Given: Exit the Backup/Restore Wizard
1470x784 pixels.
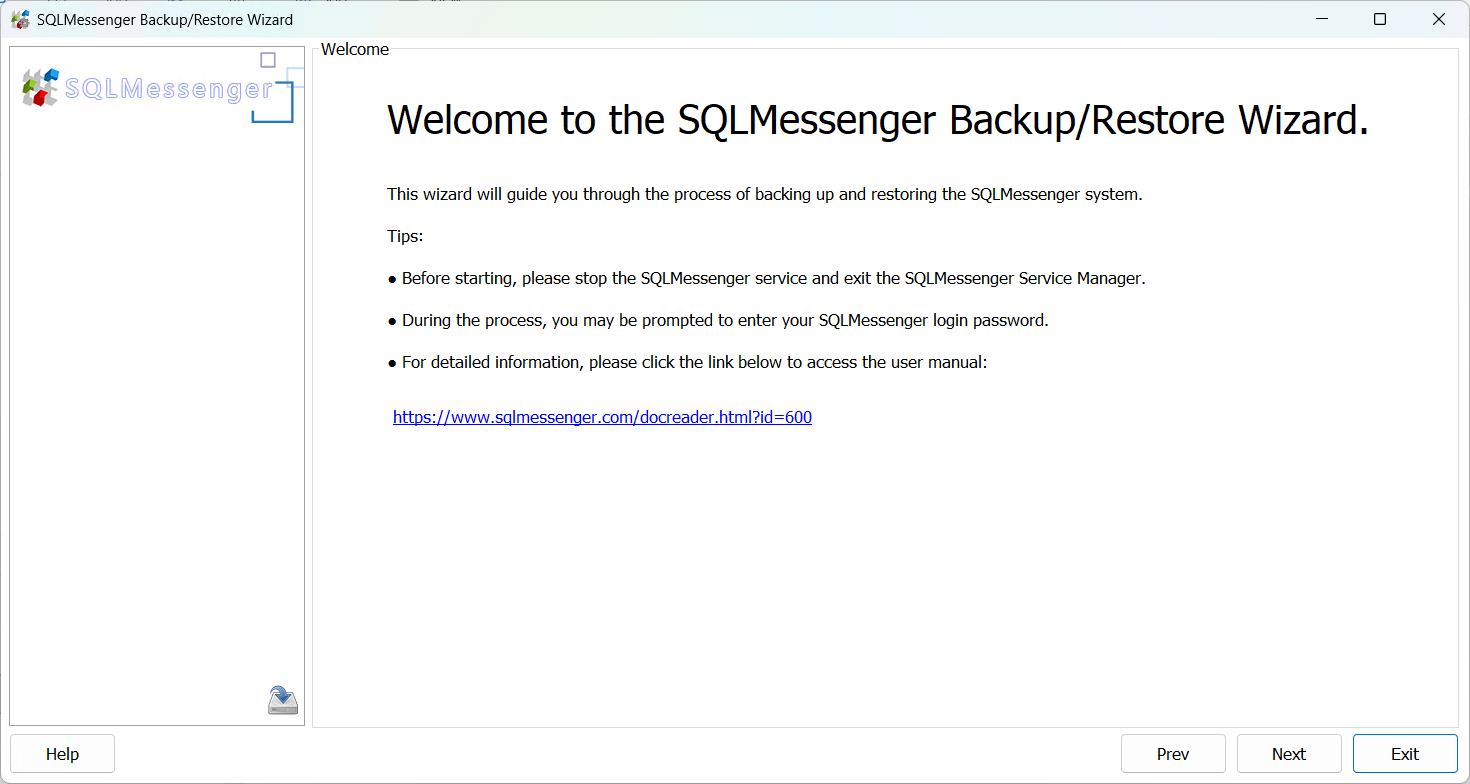Looking at the screenshot, I should click(1405, 753).
